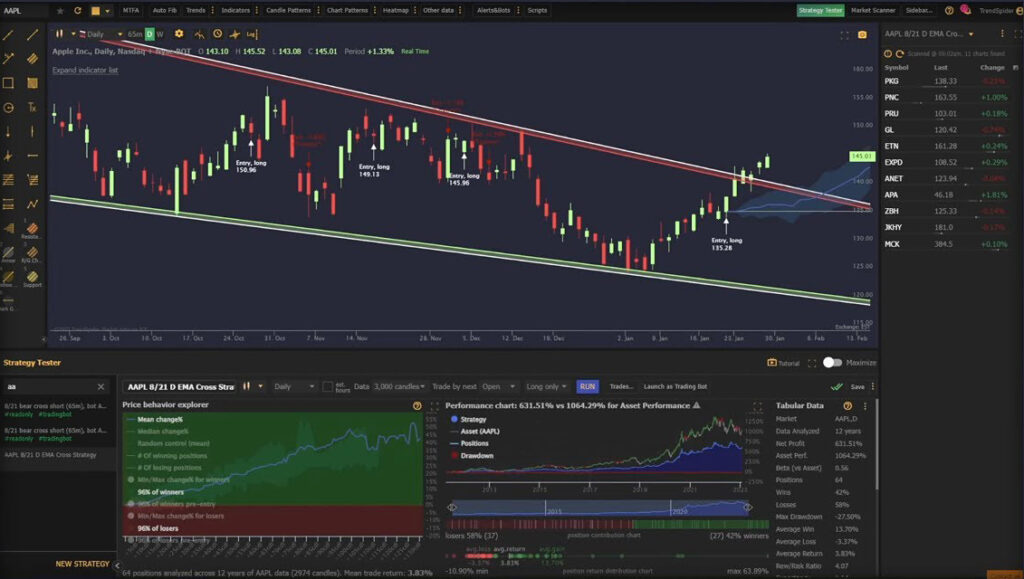Open the options menu next to Save
Image resolution: width=1024 pixels, height=579 pixels.
tap(872, 386)
